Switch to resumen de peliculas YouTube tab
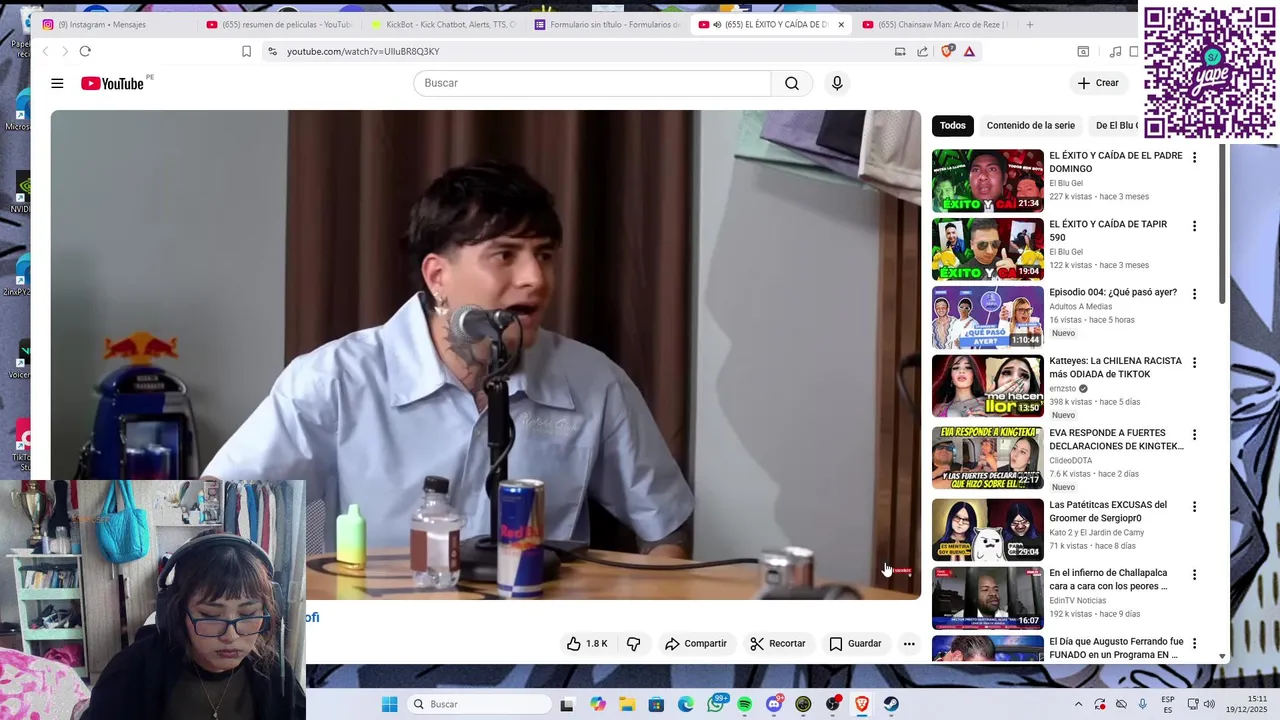 click(x=279, y=25)
